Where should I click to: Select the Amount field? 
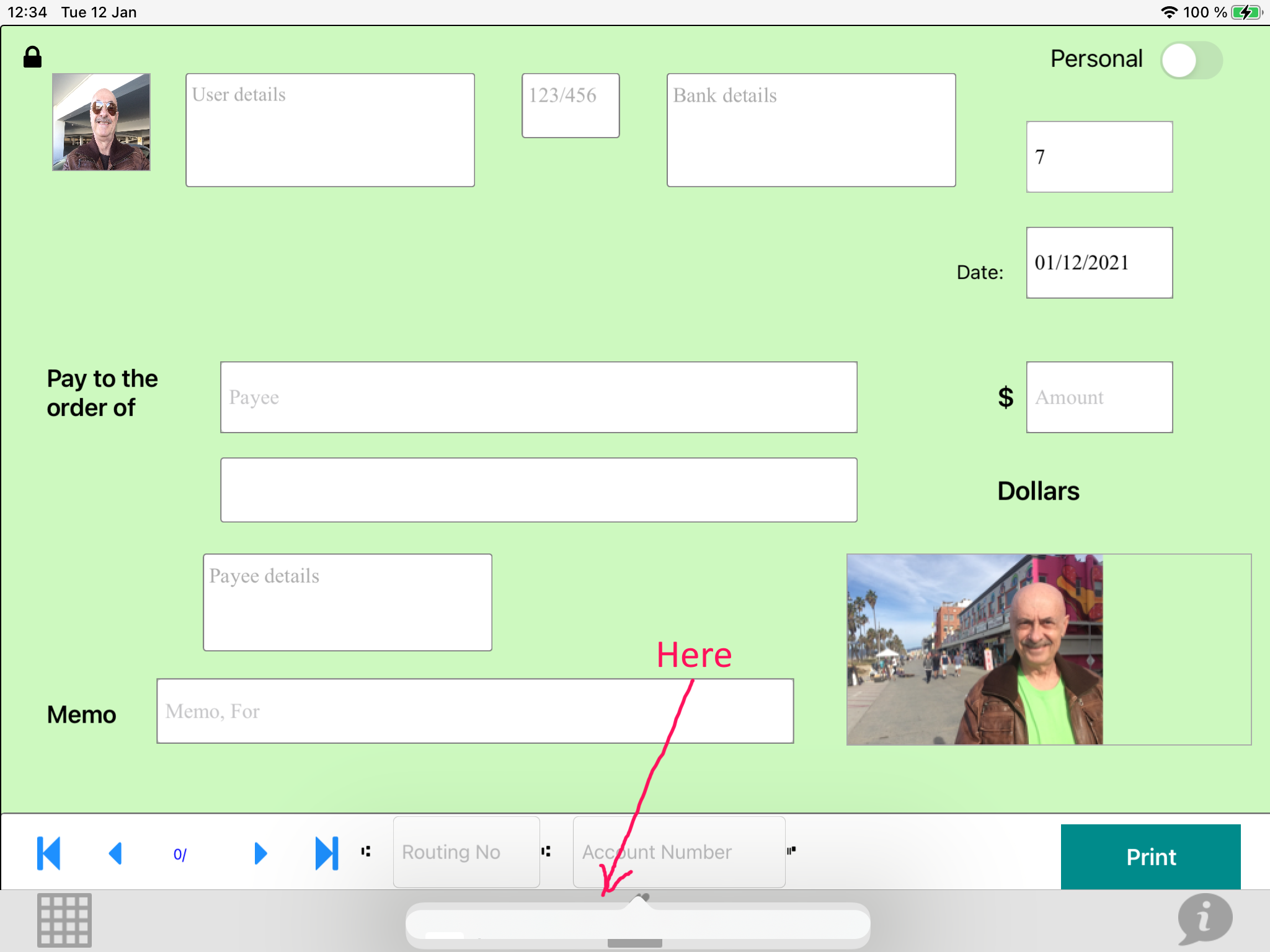pyautogui.click(x=1099, y=397)
